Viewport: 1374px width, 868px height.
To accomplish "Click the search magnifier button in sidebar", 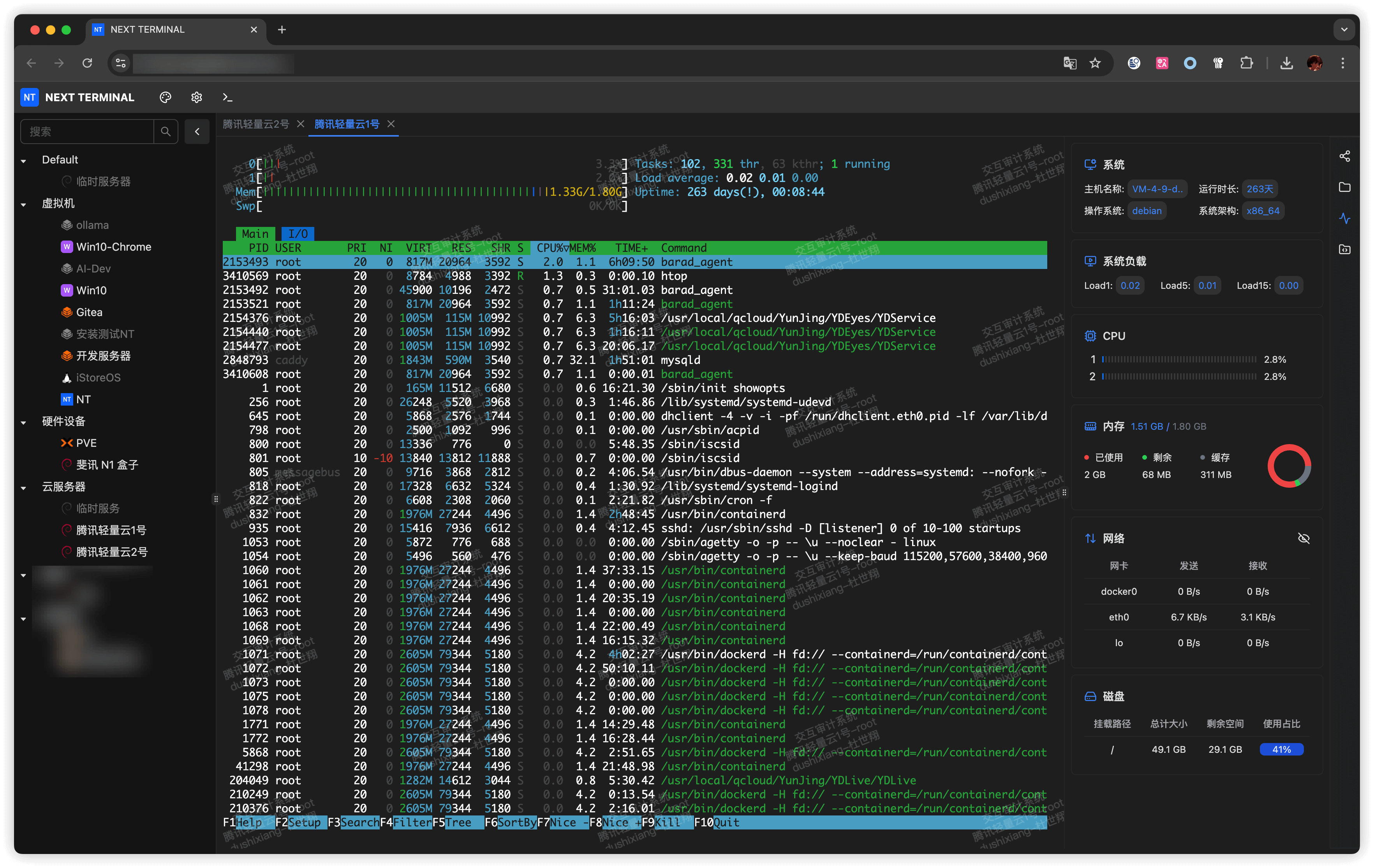I will (166, 132).
